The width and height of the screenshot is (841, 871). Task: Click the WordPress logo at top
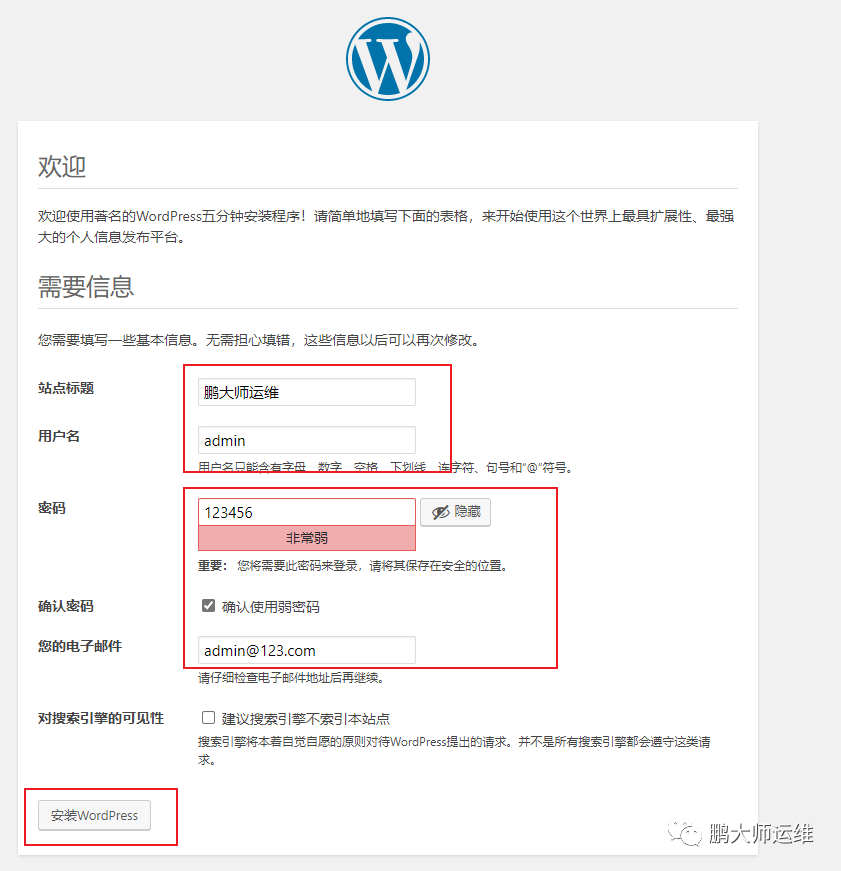coord(388,59)
